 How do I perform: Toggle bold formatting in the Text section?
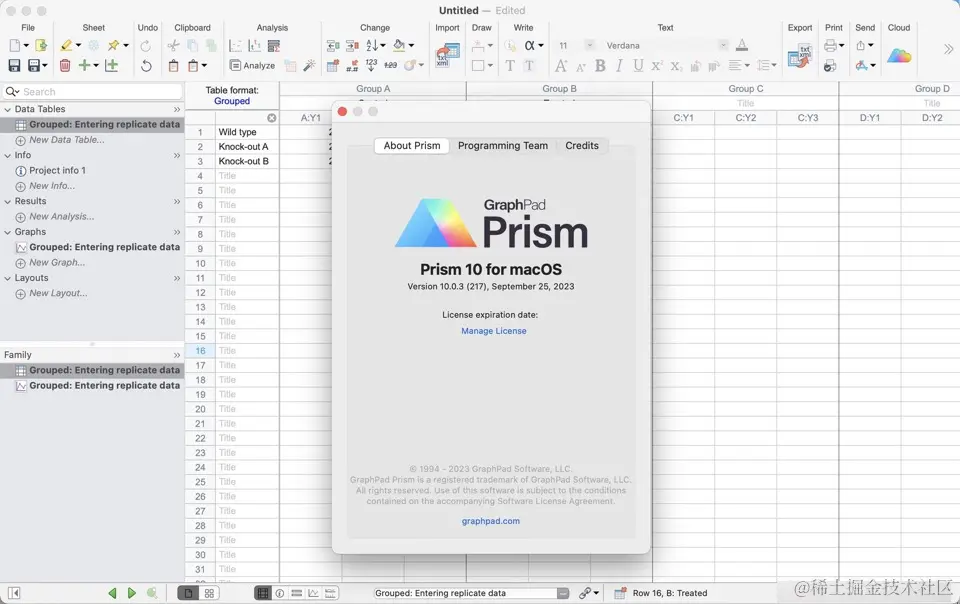pos(600,64)
